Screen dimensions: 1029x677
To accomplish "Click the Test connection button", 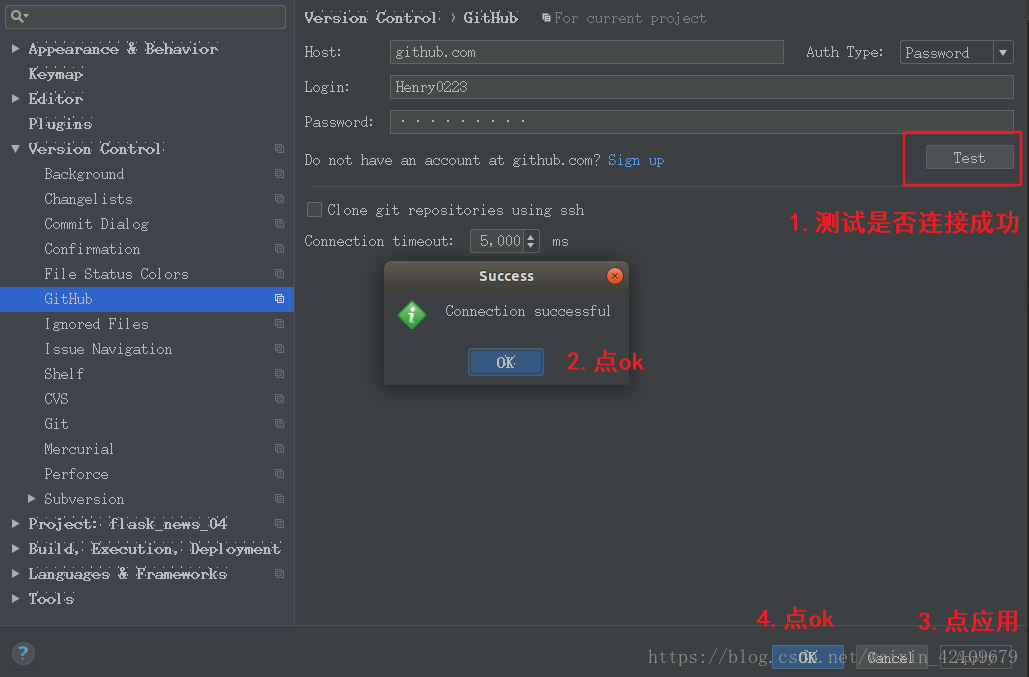I will (969, 157).
